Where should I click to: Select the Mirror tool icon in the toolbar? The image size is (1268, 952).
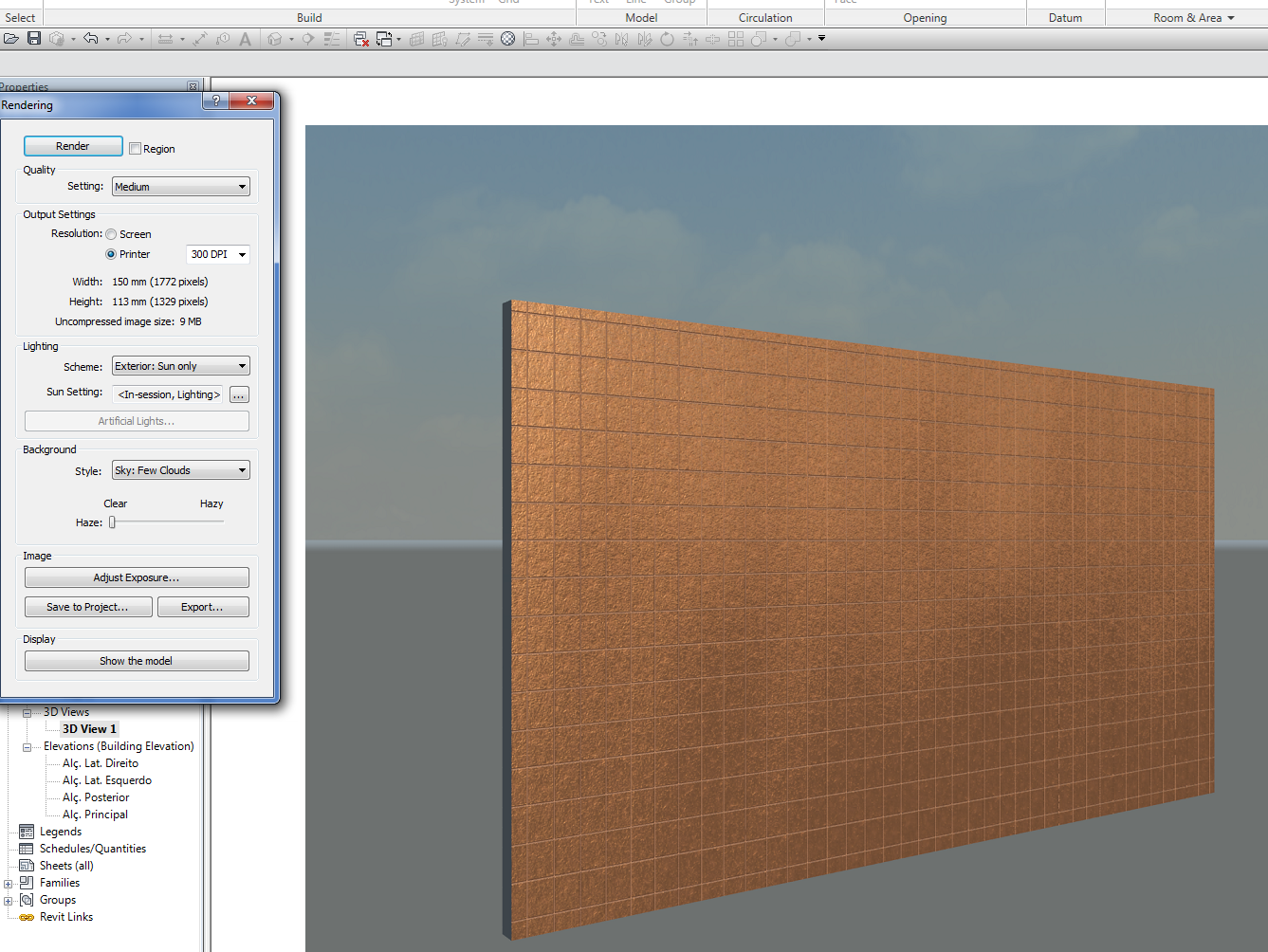tap(622, 39)
